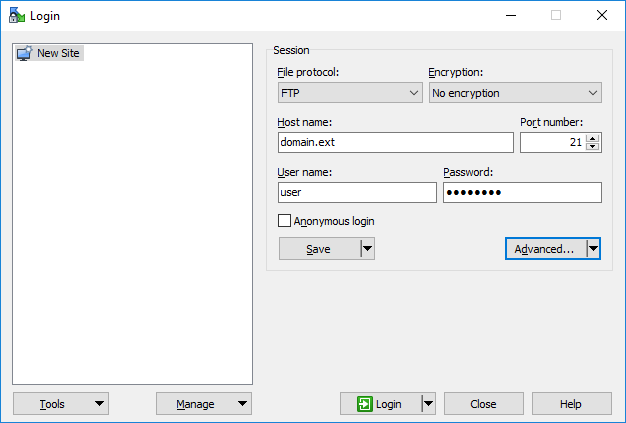Click the Close button

[483, 404]
